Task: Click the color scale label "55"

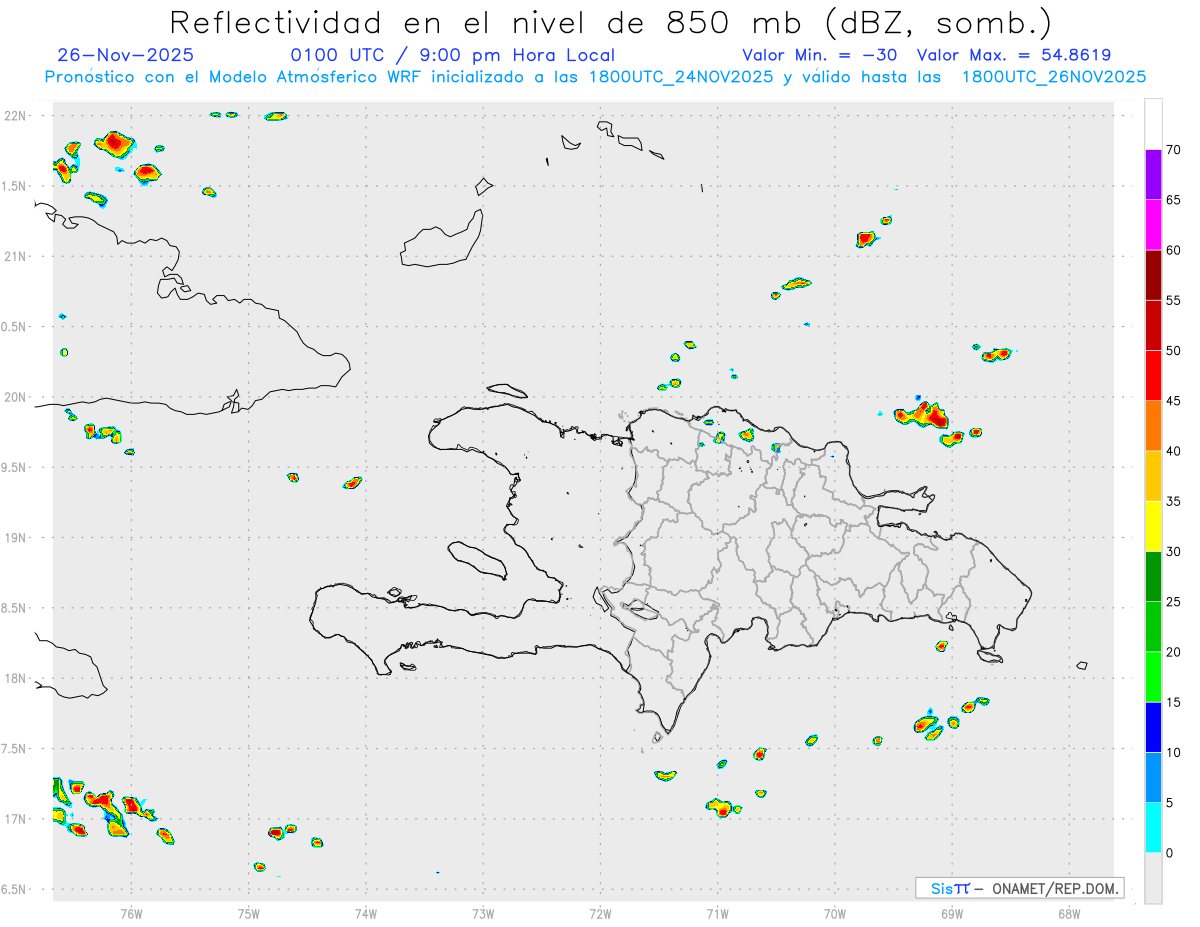Action: 1173,301
